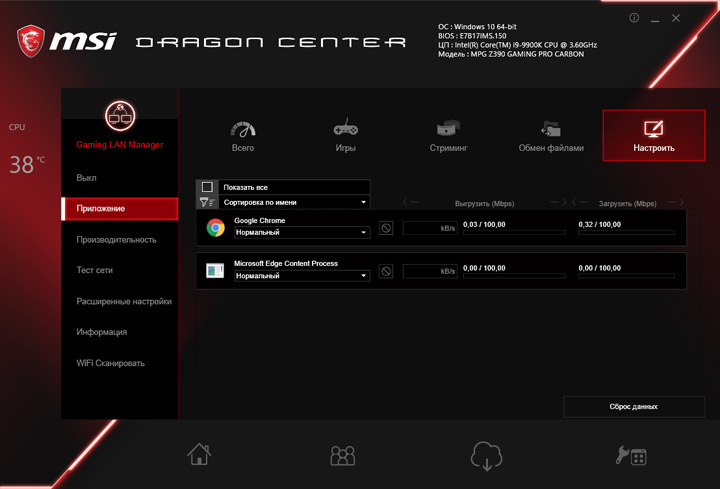
Task: Open the info icon in title bar
Action: (x=634, y=18)
